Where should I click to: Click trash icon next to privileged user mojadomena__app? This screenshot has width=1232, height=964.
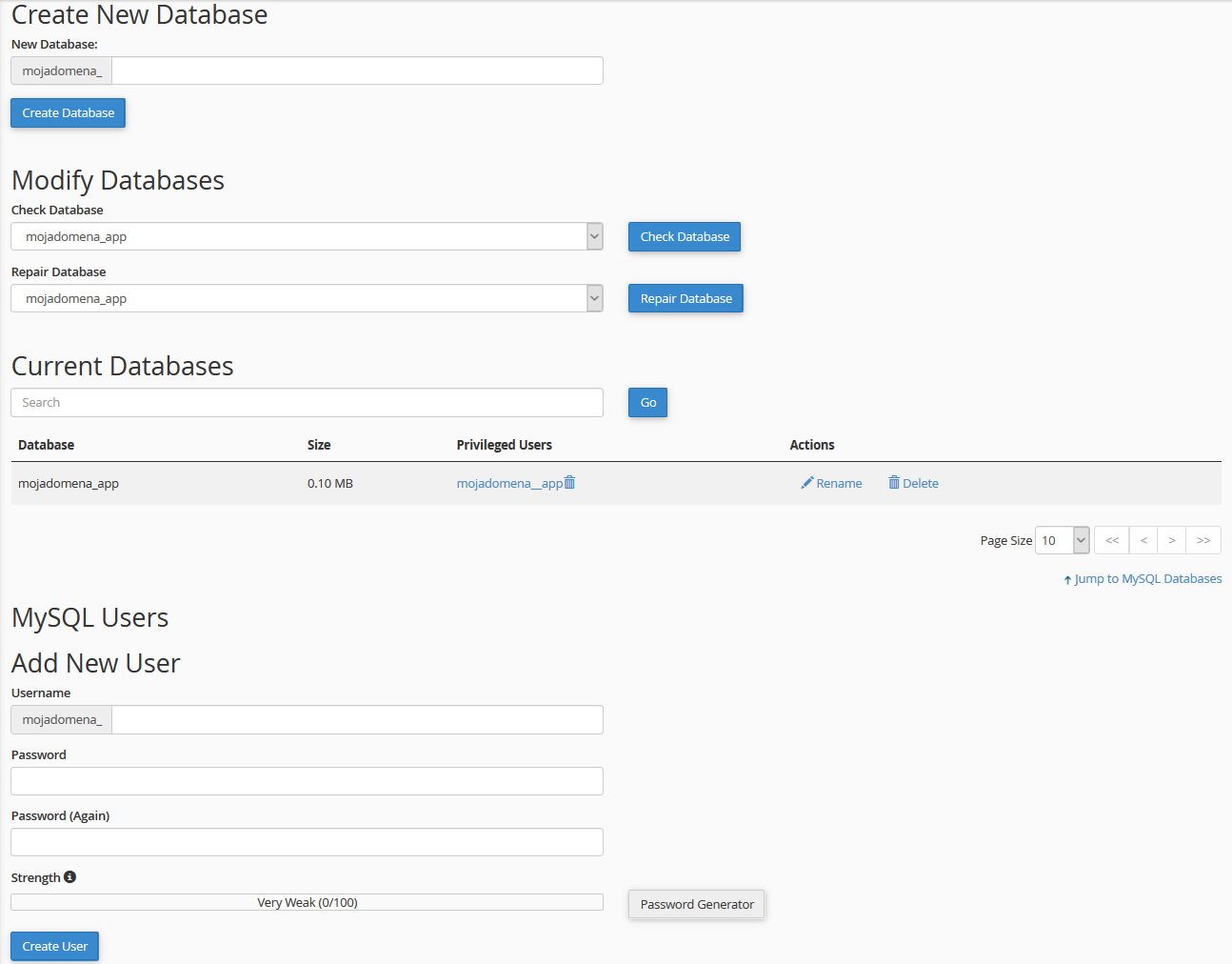pyautogui.click(x=569, y=483)
